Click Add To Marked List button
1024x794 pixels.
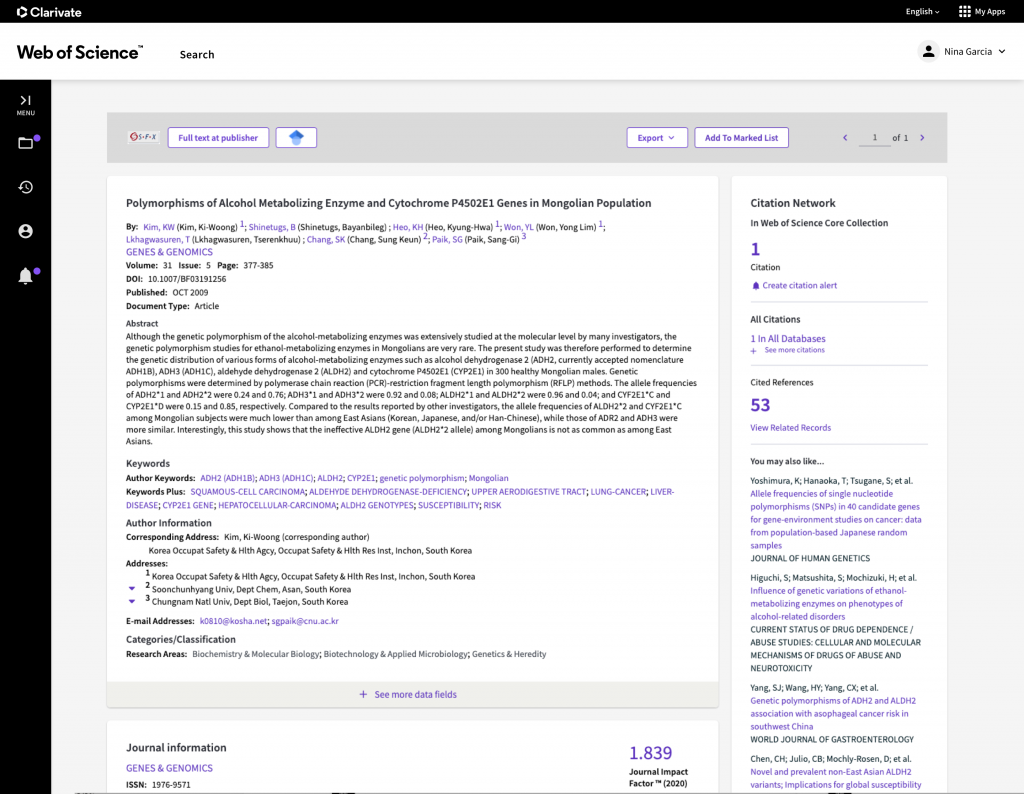point(741,138)
